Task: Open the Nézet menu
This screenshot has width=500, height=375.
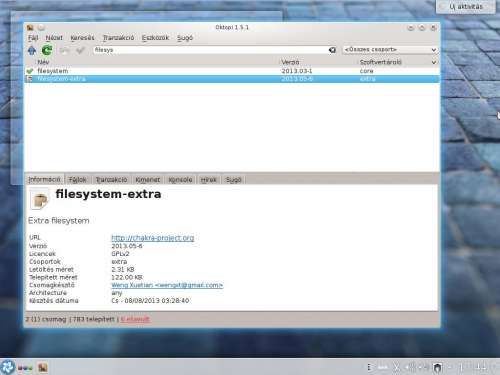Action: pyautogui.click(x=54, y=38)
